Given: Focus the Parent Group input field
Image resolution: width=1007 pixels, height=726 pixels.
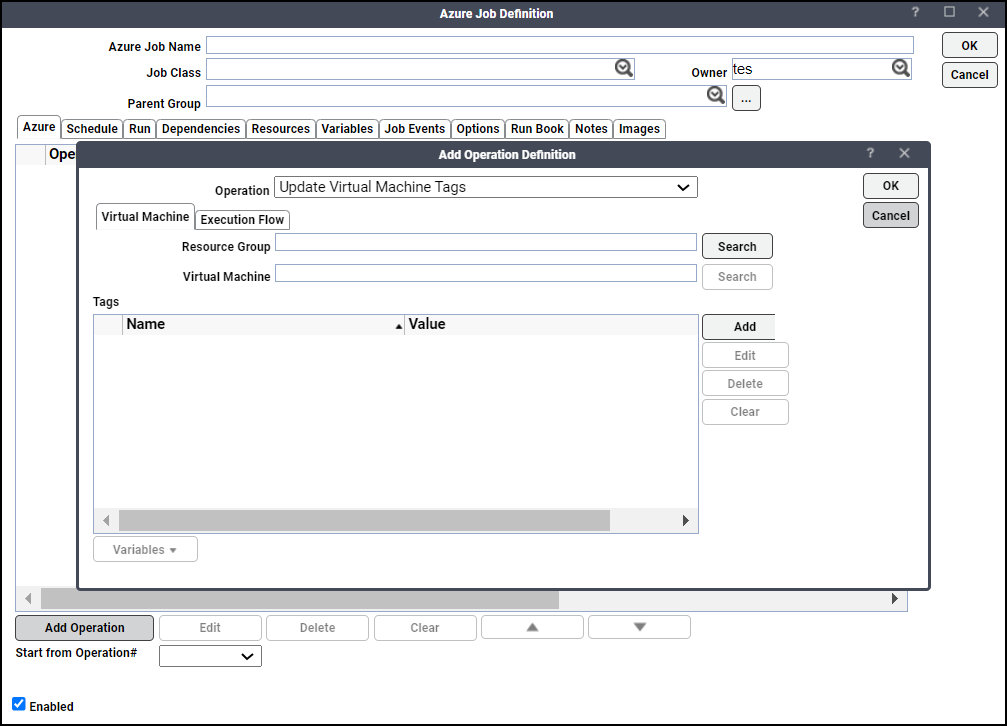Looking at the screenshot, I should coord(466,96).
